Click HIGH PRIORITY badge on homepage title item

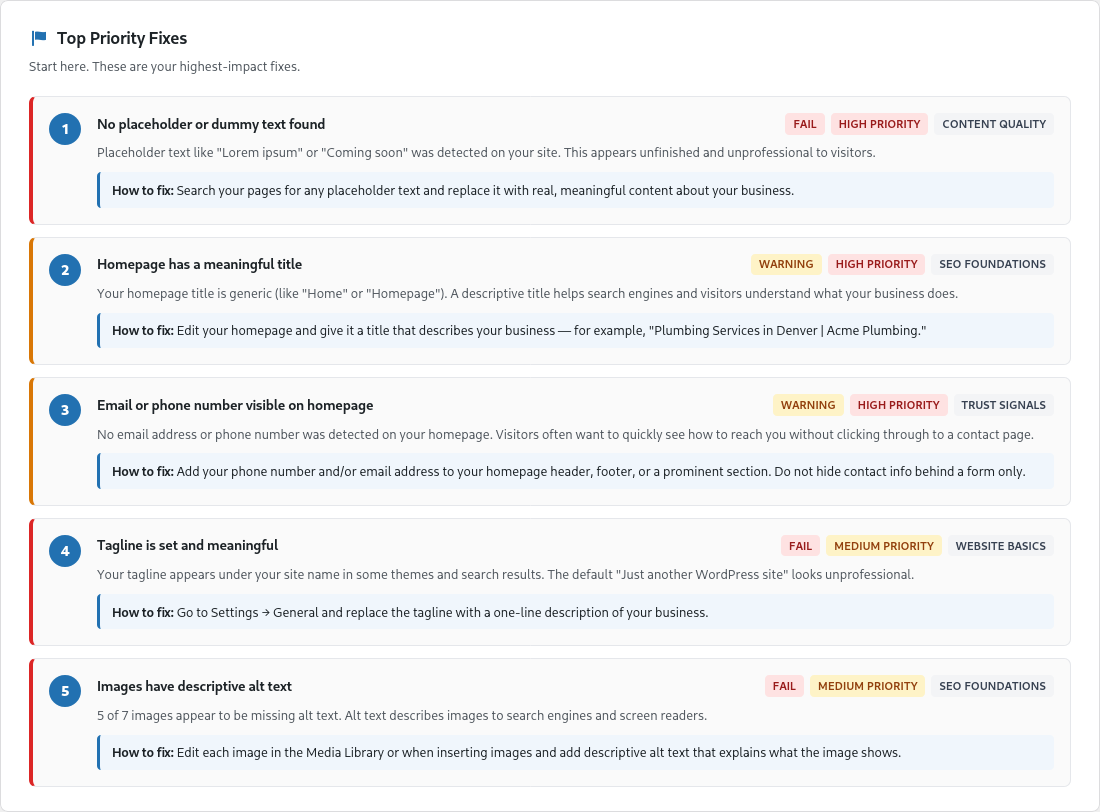(x=876, y=265)
